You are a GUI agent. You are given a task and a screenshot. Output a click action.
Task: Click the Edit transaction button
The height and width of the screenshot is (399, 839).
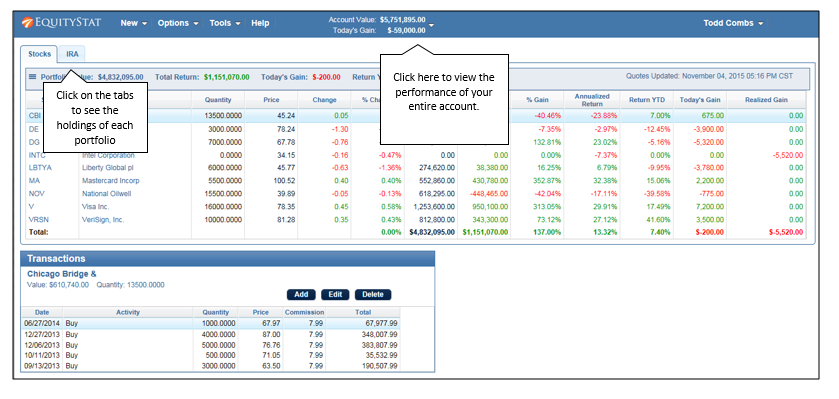(x=335, y=294)
